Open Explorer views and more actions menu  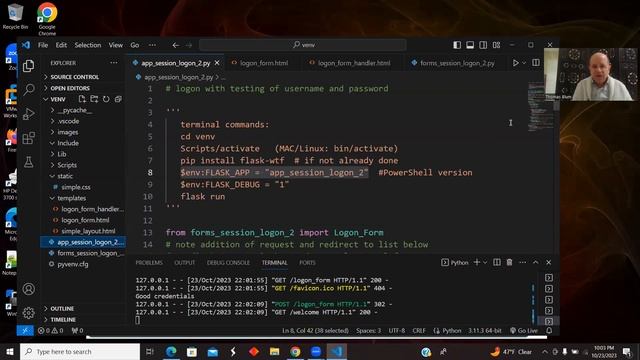tap(114, 63)
